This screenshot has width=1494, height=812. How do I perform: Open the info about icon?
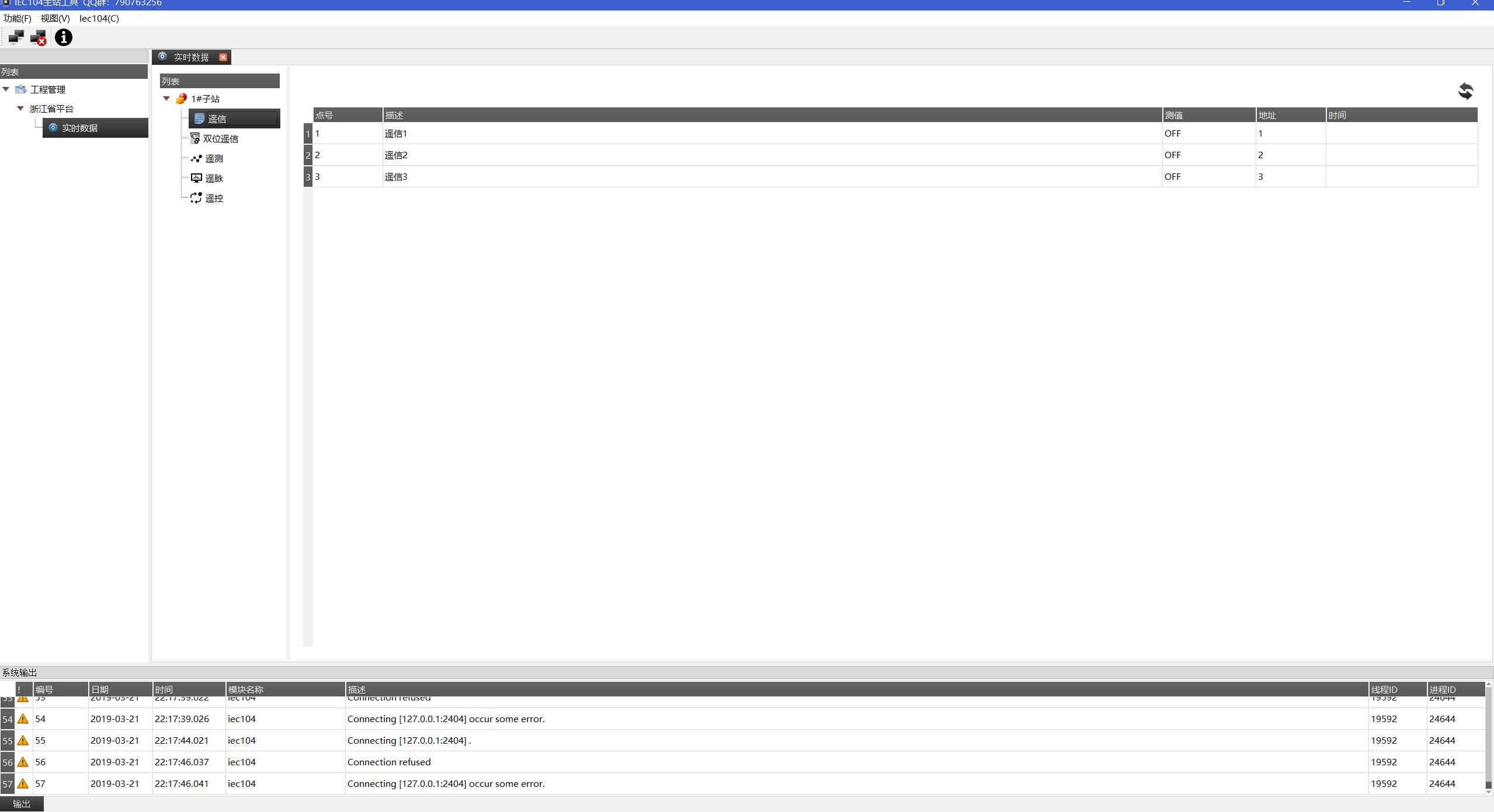pyautogui.click(x=63, y=37)
